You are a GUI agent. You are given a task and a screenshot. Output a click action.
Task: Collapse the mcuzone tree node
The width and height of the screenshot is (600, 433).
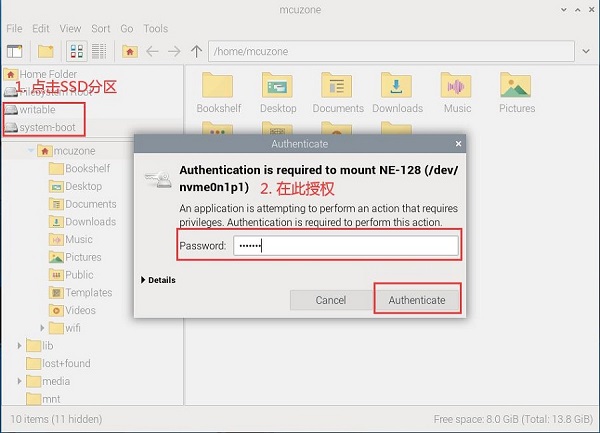(31, 151)
